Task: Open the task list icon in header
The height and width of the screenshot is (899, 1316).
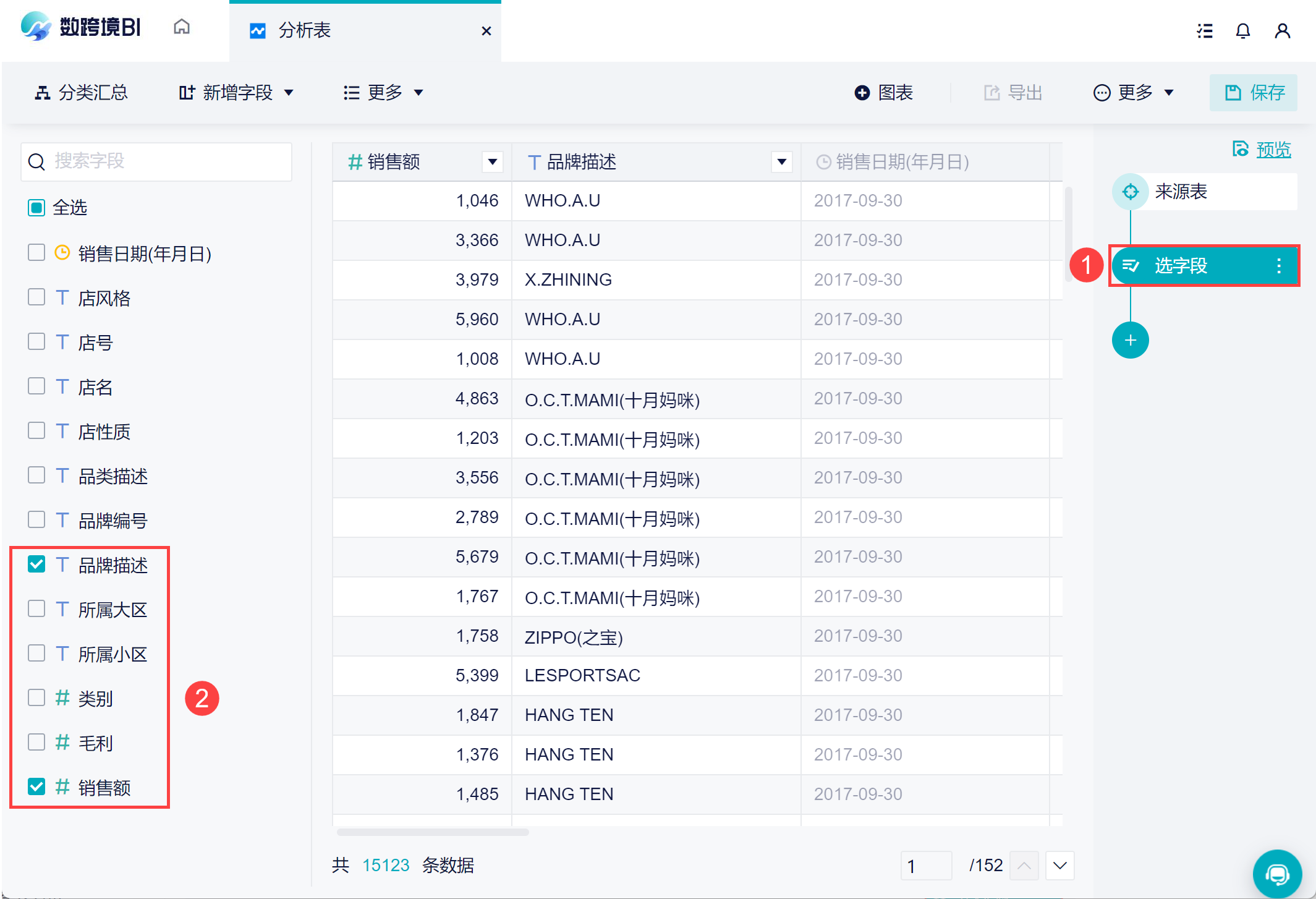Action: (1204, 31)
